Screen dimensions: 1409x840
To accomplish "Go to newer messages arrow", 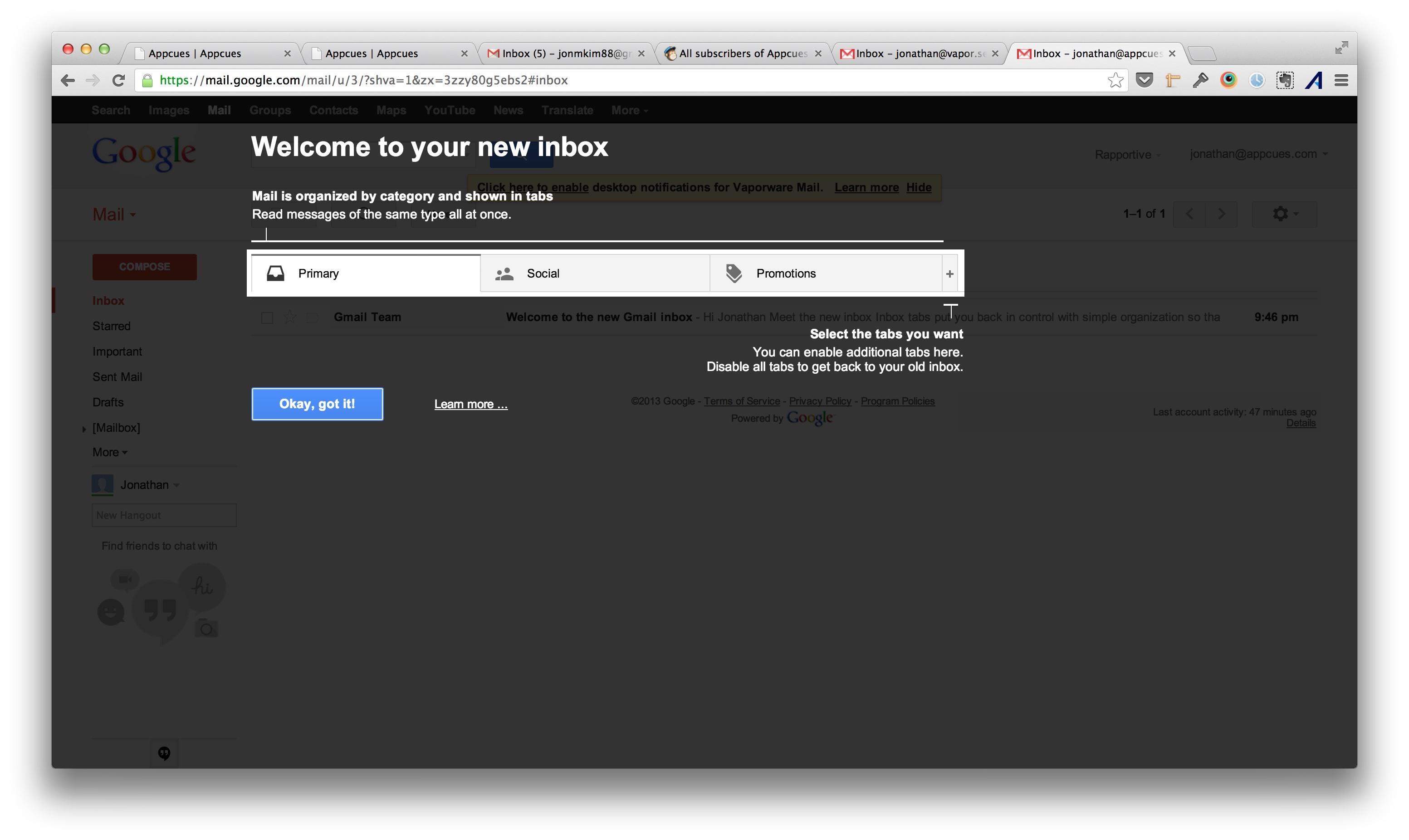I will click(x=1189, y=214).
